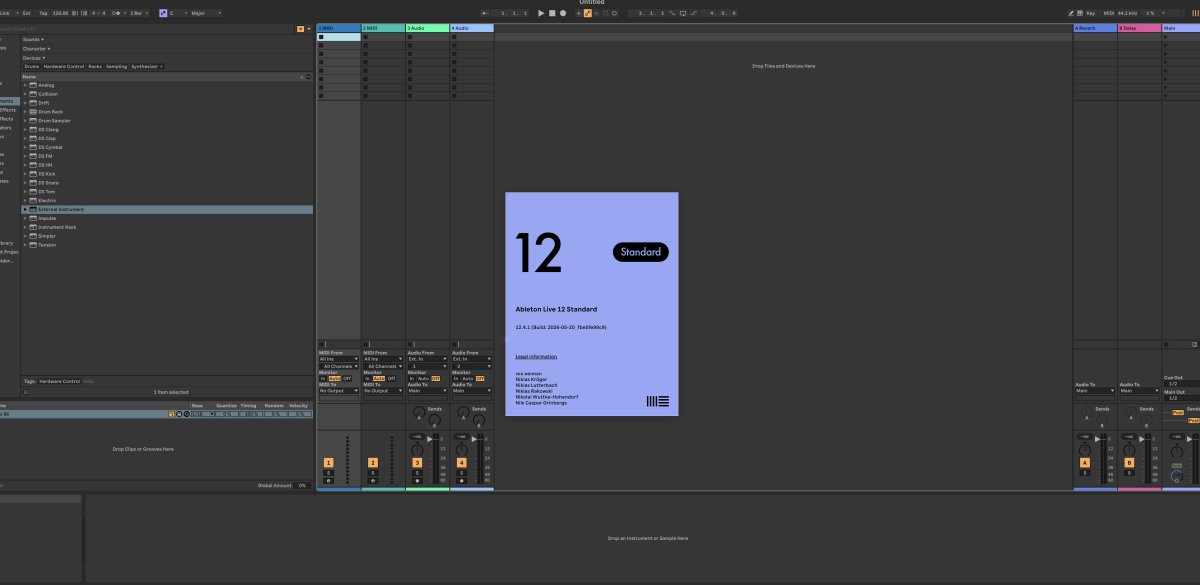The height and width of the screenshot is (585, 1200).
Task: Start playback with the Play button
Action: [541, 13]
